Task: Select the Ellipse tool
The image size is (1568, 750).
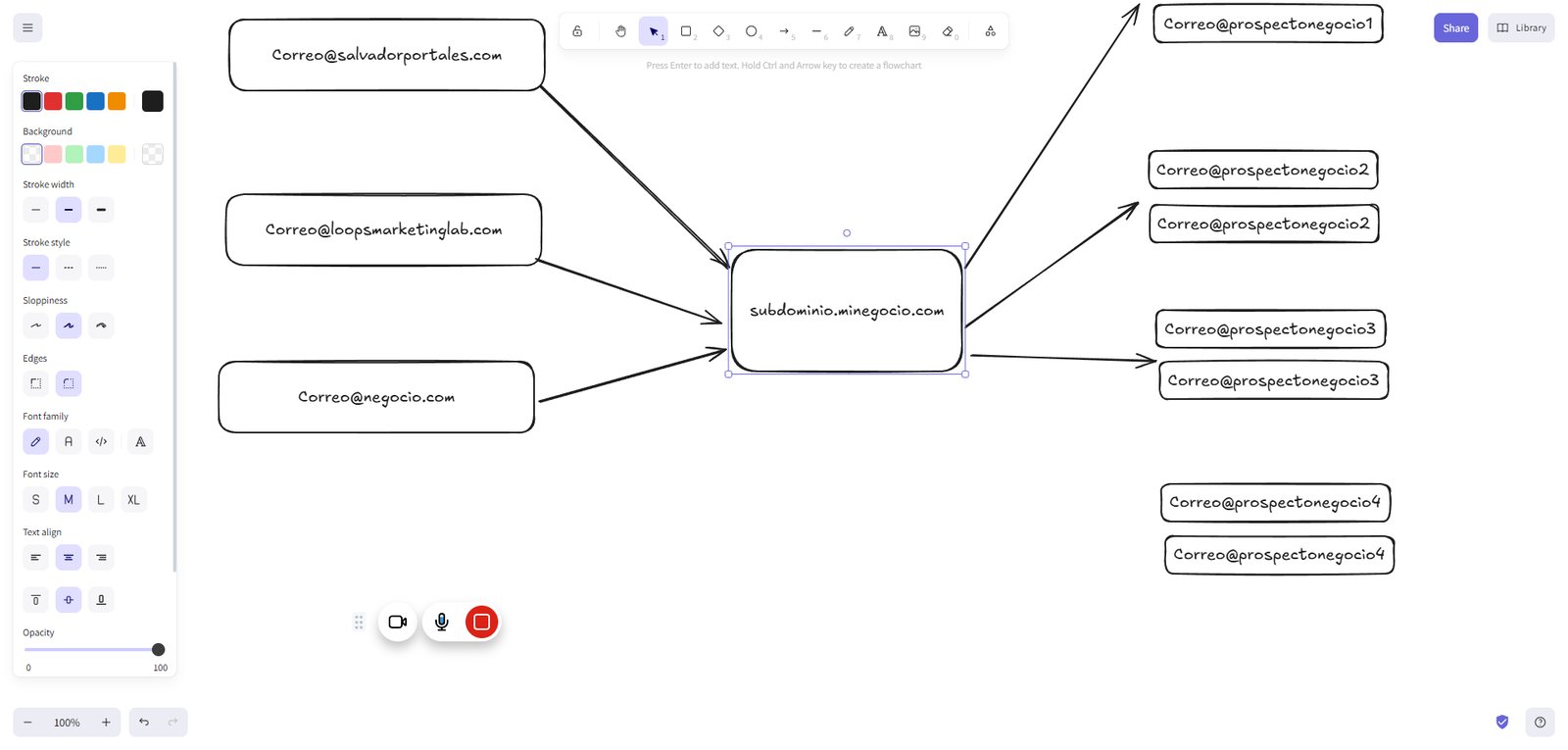Action: pos(752,31)
